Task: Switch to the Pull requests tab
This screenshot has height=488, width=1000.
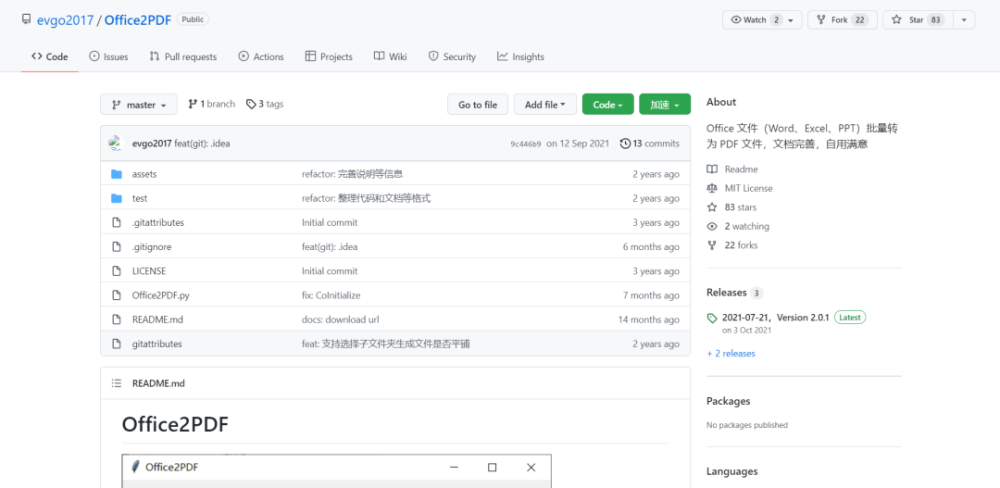Action: 183,57
